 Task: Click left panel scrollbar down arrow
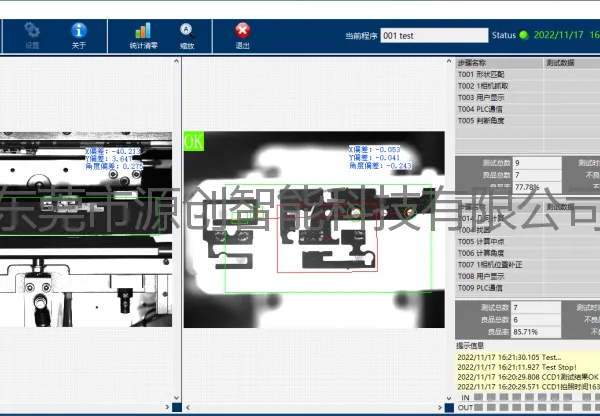(x=176, y=398)
